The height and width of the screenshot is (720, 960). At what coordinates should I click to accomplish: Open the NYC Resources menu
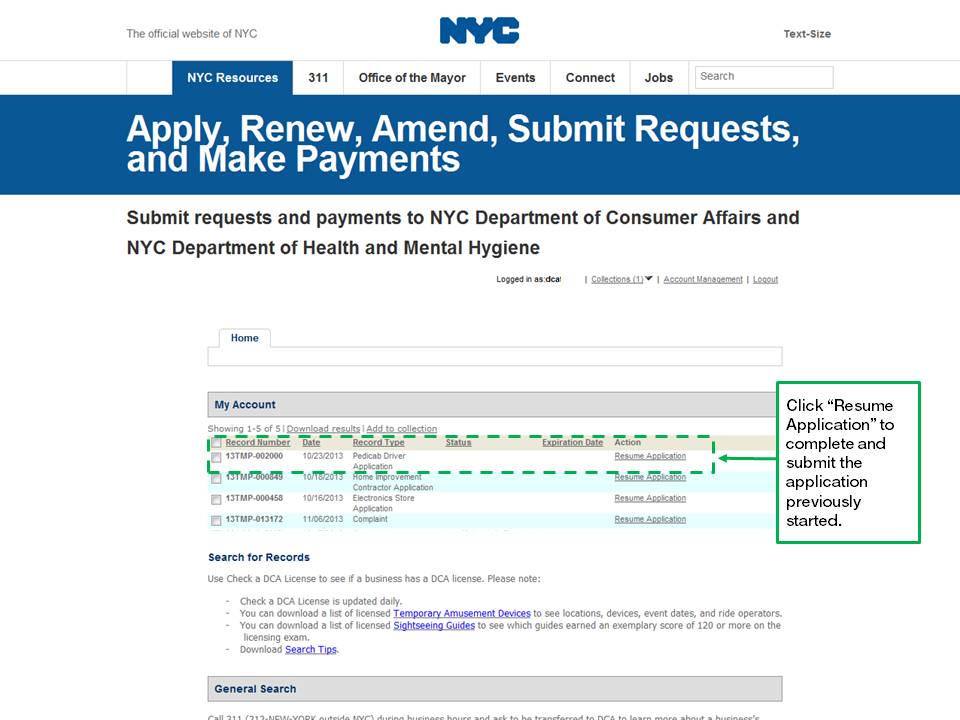(232, 78)
